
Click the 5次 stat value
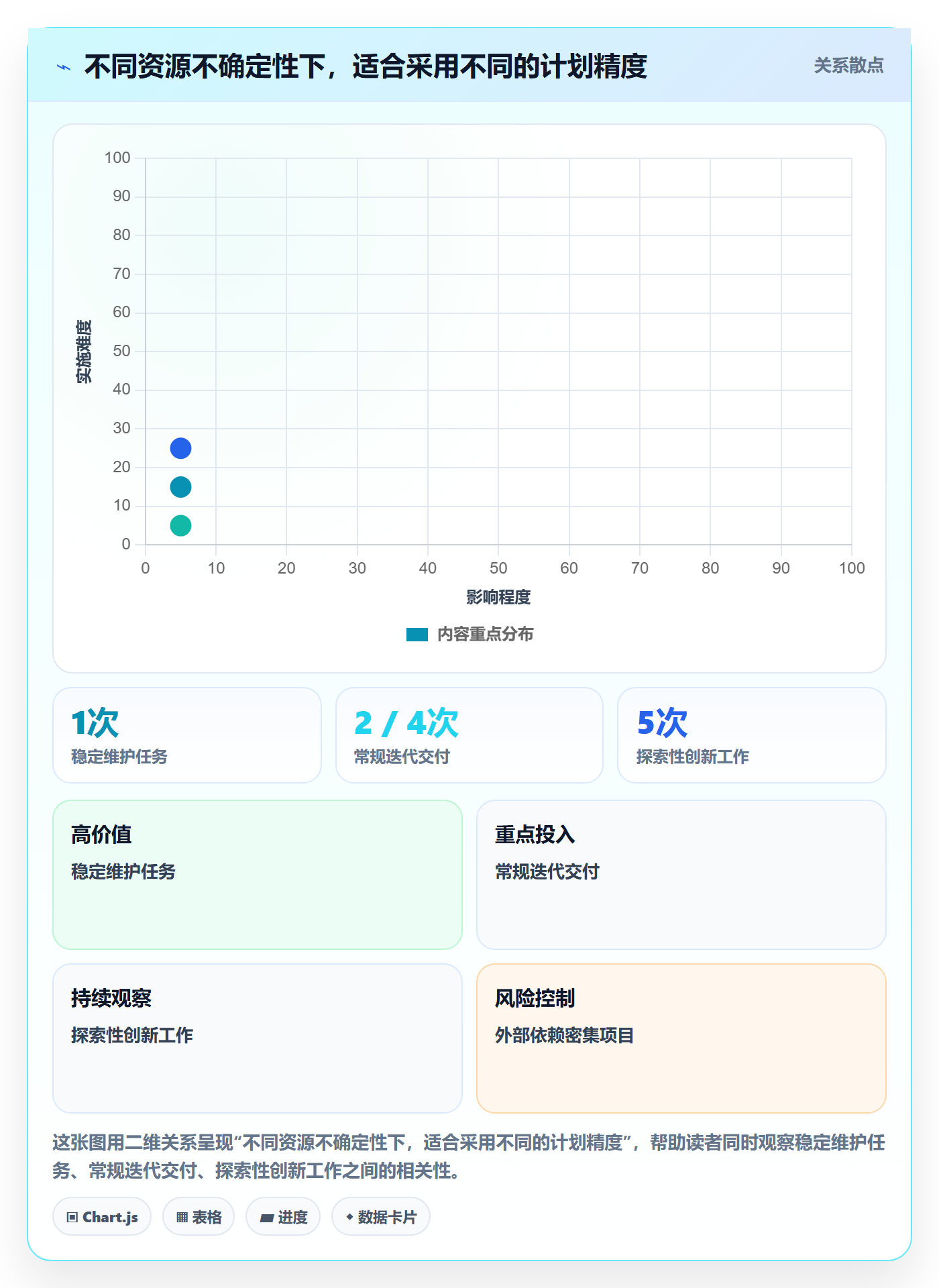[x=662, y=722]
